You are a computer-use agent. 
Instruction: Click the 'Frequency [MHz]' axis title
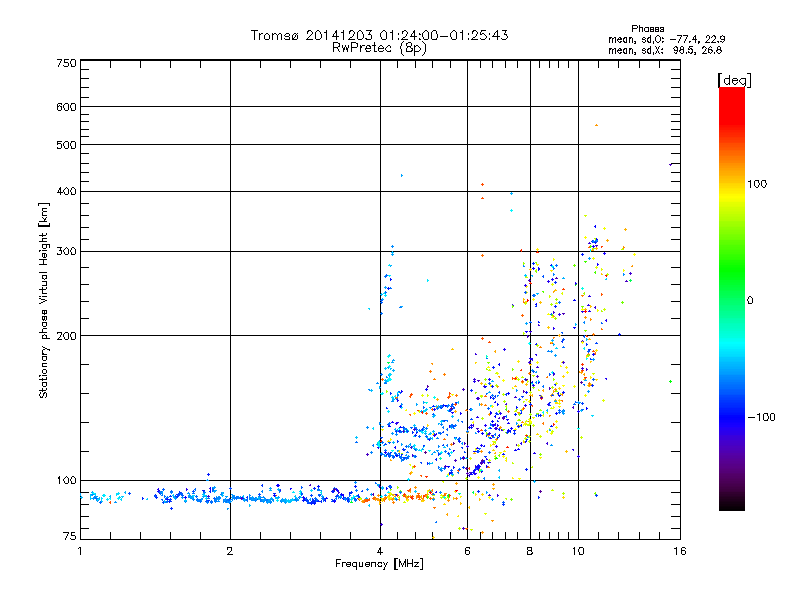point(379,564)
